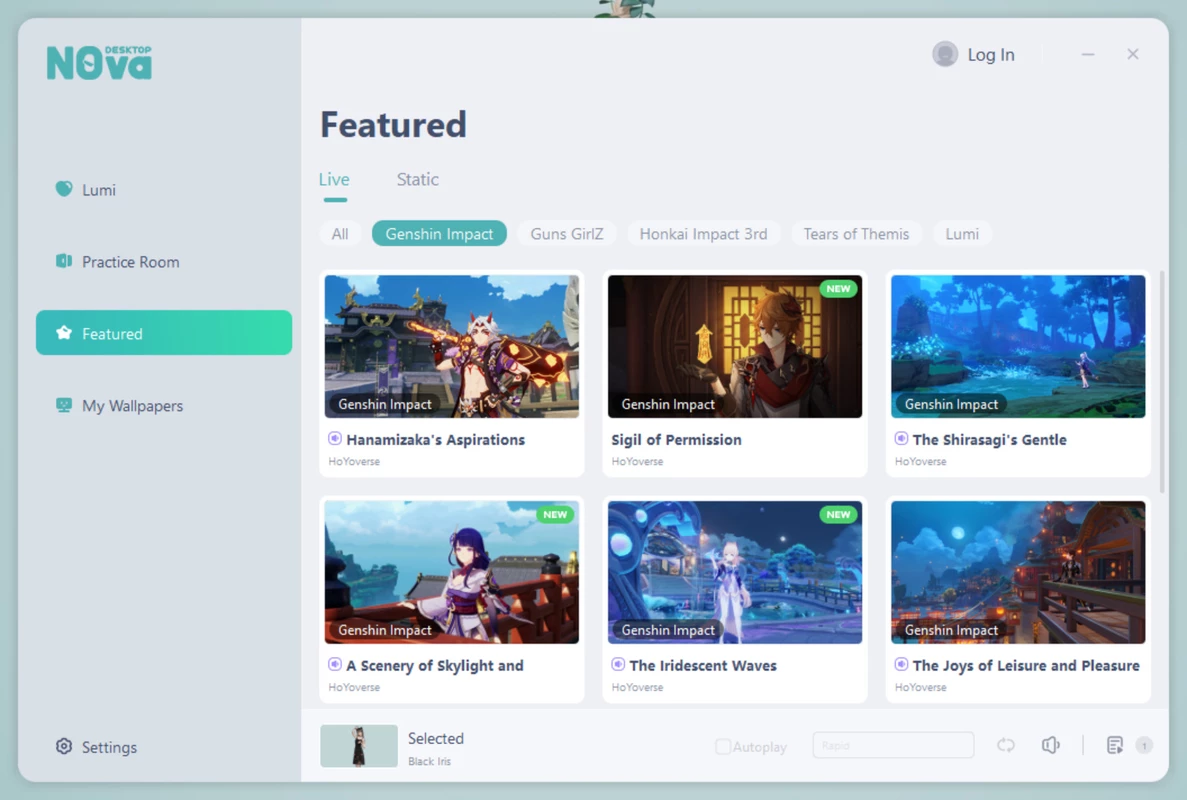
Task: Click the My Wallpapers monitor icon
Action: 64,405
